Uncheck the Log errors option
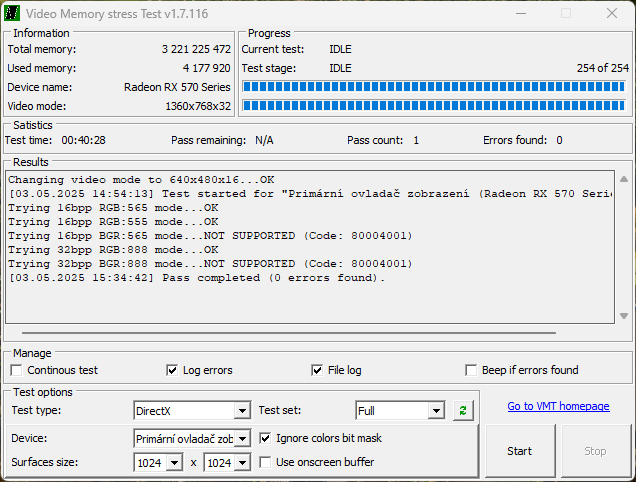Viewport: 636px width, 482px height. tap(172, 370)
